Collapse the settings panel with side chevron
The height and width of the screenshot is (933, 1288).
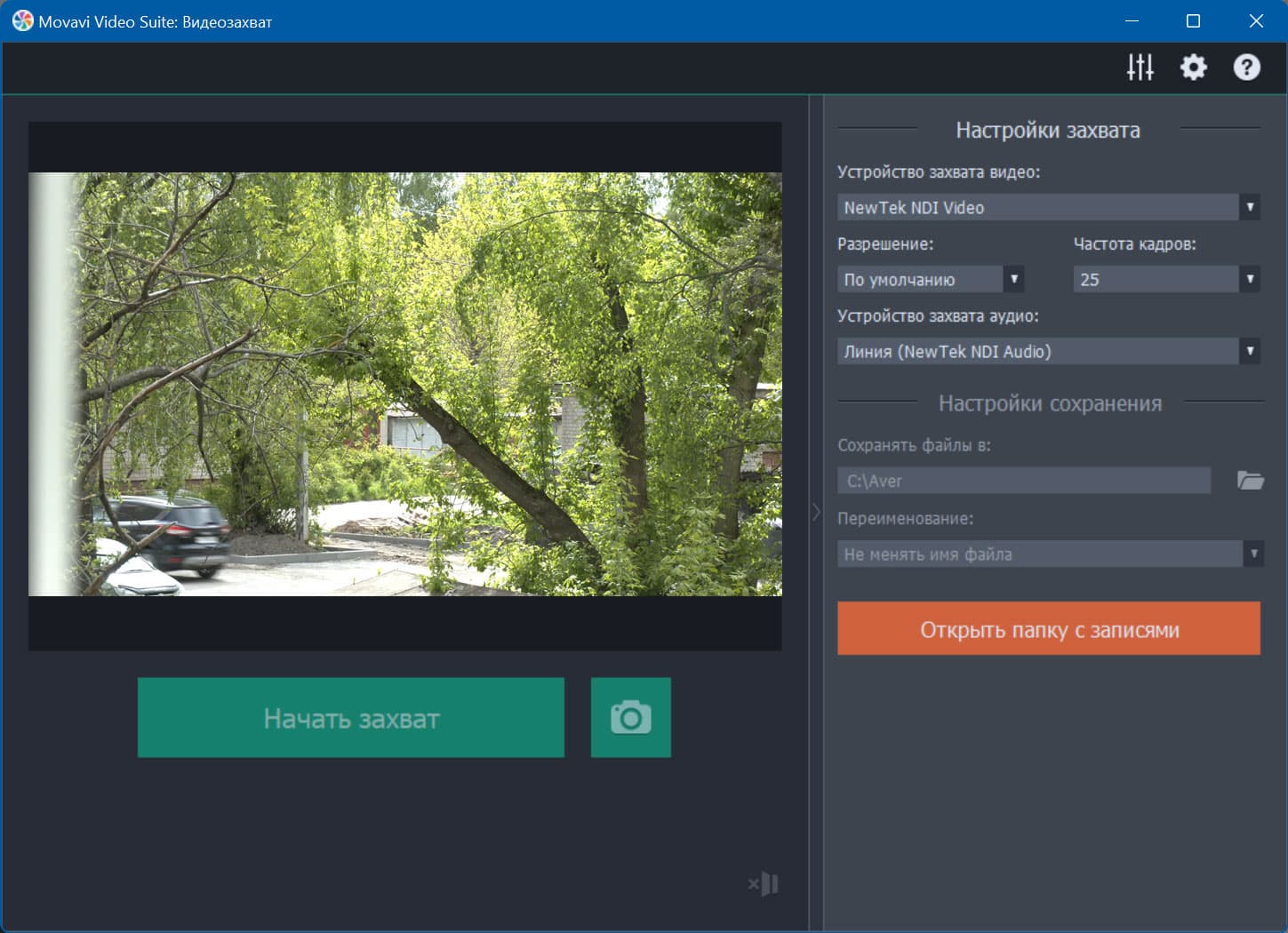pyautogui.click(x=816, y=513)
